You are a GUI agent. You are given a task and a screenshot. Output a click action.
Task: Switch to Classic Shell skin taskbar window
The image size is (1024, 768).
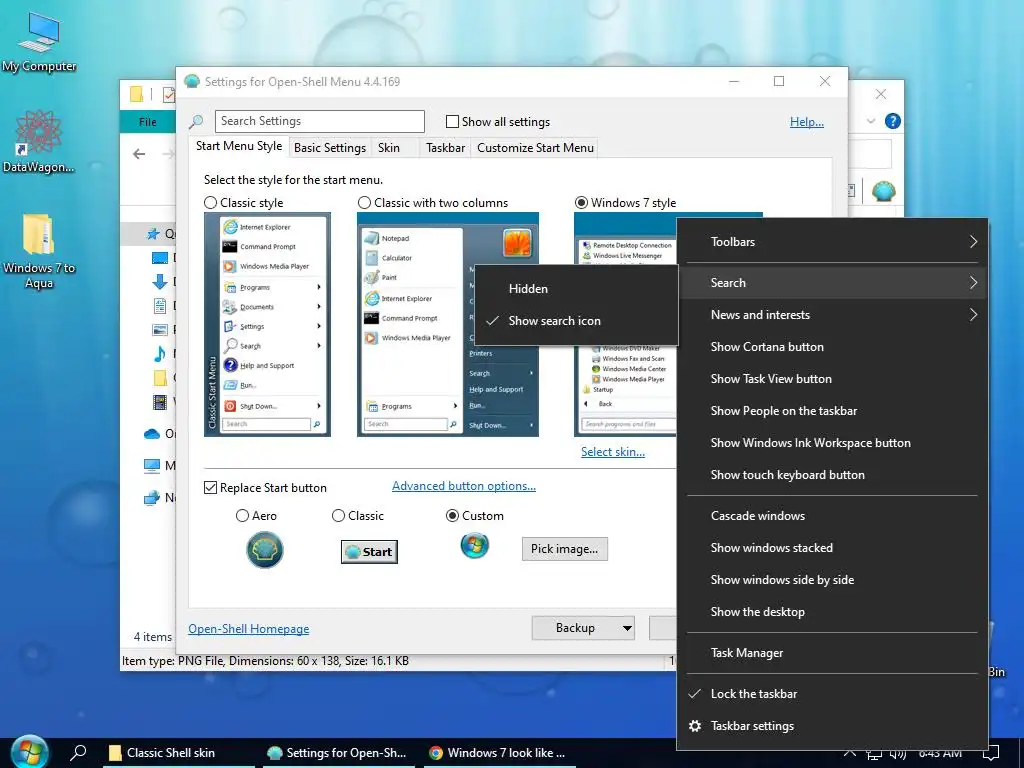[x=180, y=753]
